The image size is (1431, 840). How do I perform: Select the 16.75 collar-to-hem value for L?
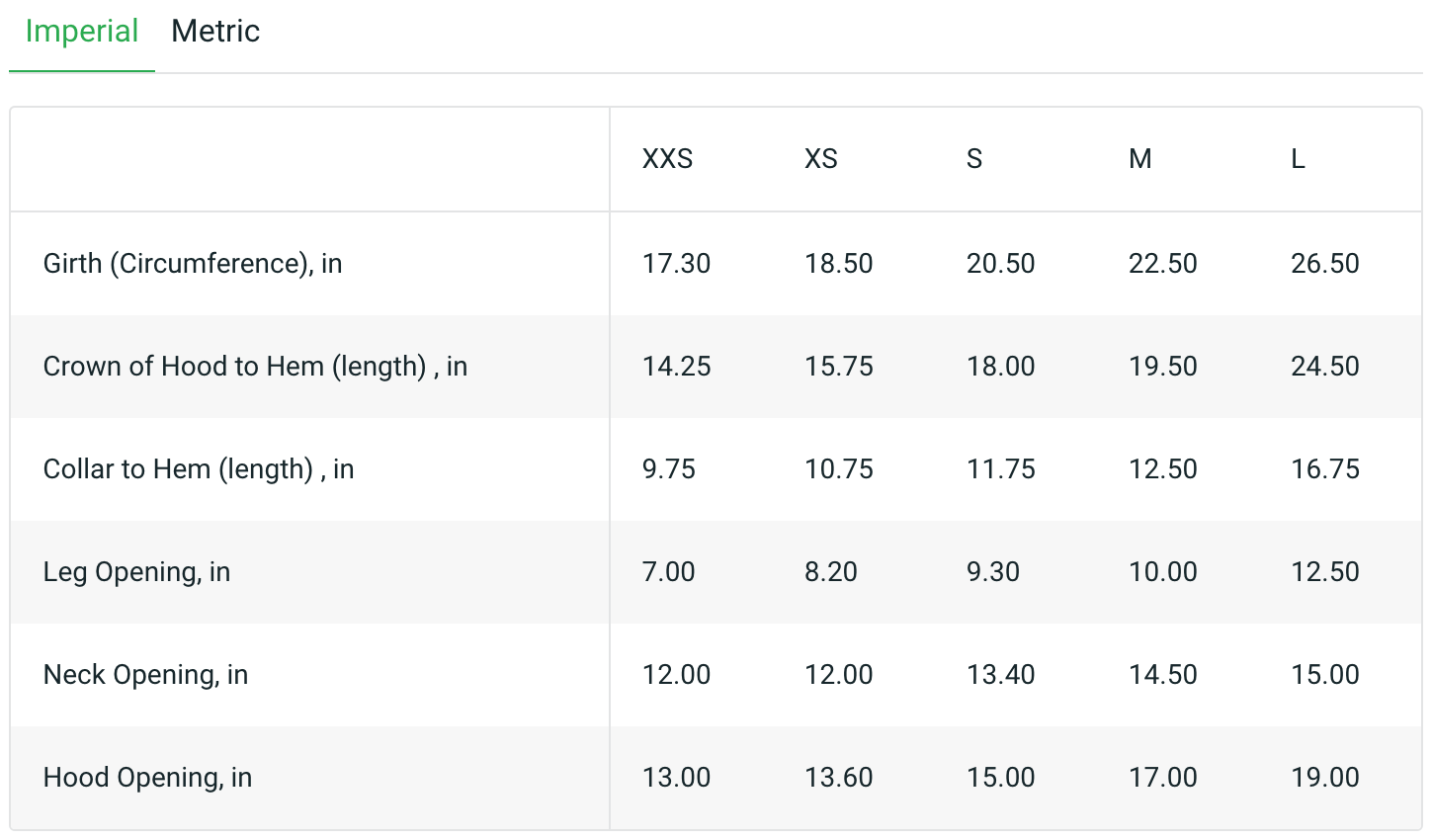[x=1325, y=469]
